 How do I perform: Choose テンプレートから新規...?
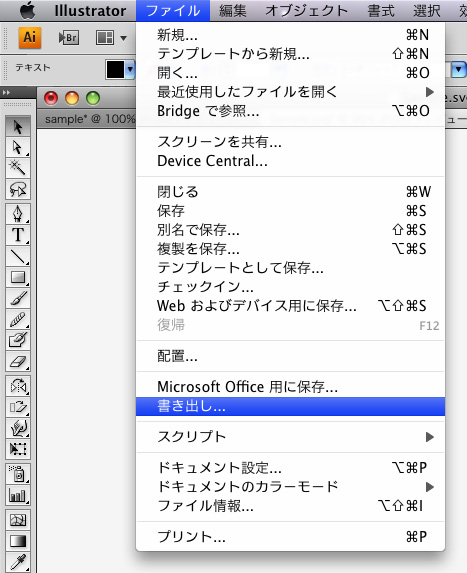(291, 54)
